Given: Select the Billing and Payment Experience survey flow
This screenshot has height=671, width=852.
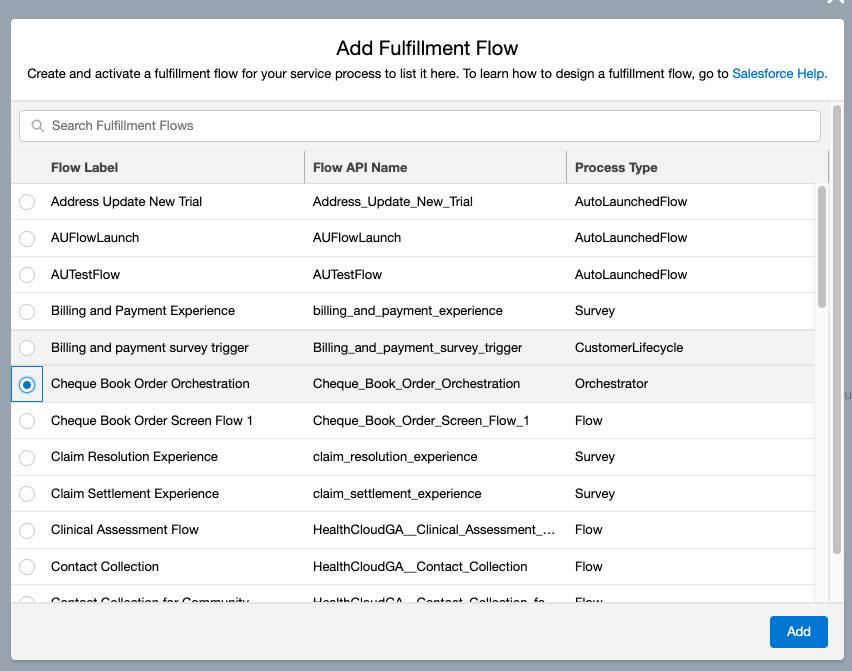Looking at the screenshot, I should 27,311.
